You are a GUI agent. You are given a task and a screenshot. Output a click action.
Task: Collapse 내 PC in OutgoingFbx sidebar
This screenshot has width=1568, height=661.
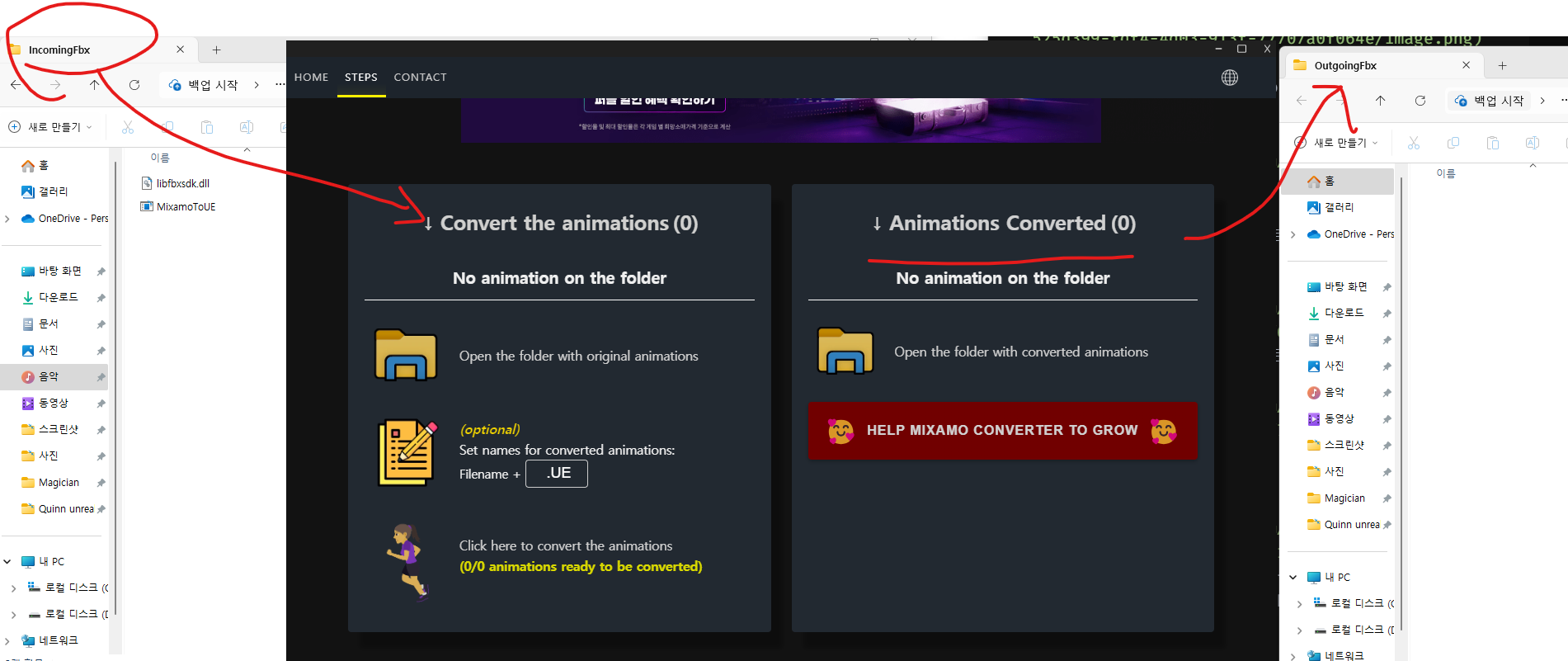(x=1293, y=577)
